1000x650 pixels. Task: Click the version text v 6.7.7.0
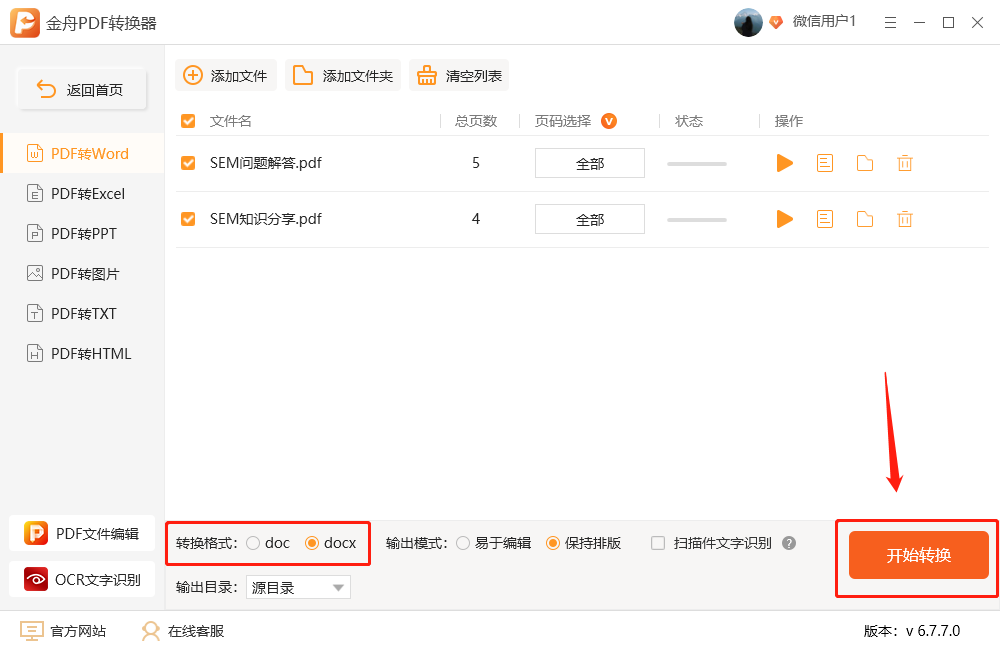(x=932, y=631)
